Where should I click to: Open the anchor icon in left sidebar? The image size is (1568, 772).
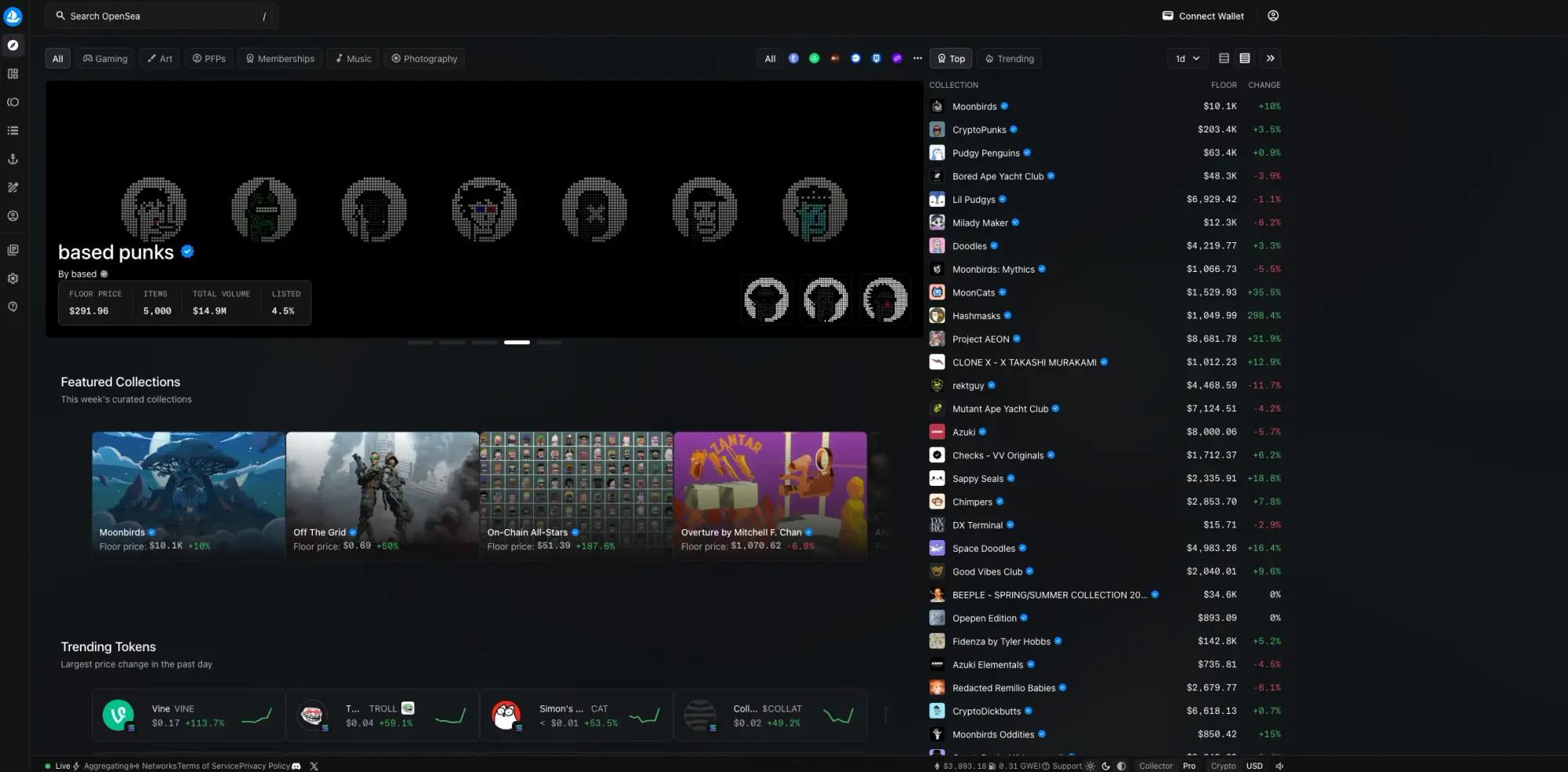(x=13, y=159)
